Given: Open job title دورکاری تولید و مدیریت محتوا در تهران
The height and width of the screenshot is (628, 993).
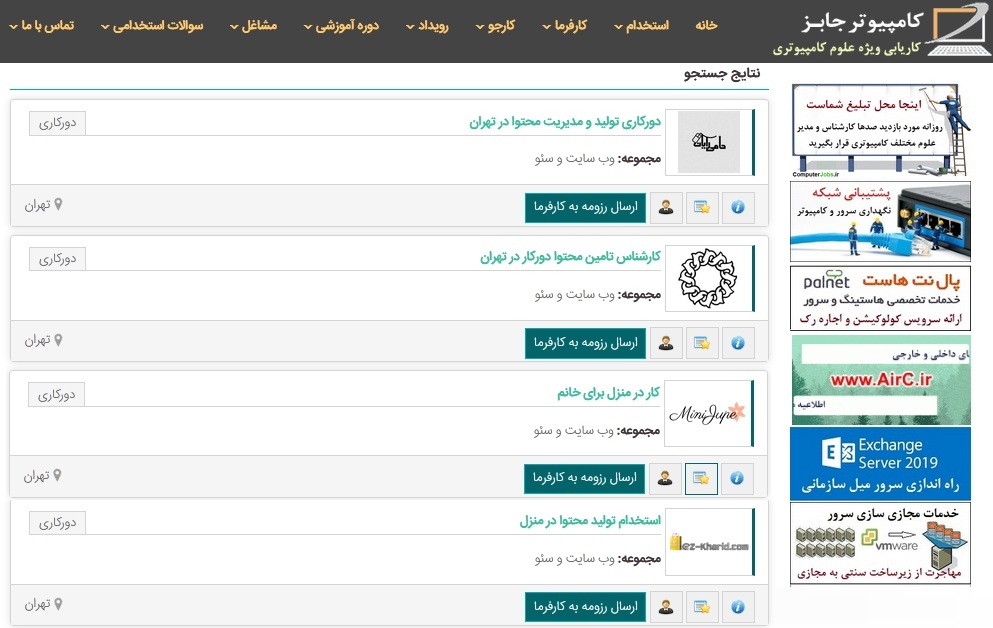Looking at the screenshot, I should coord(565,122).
